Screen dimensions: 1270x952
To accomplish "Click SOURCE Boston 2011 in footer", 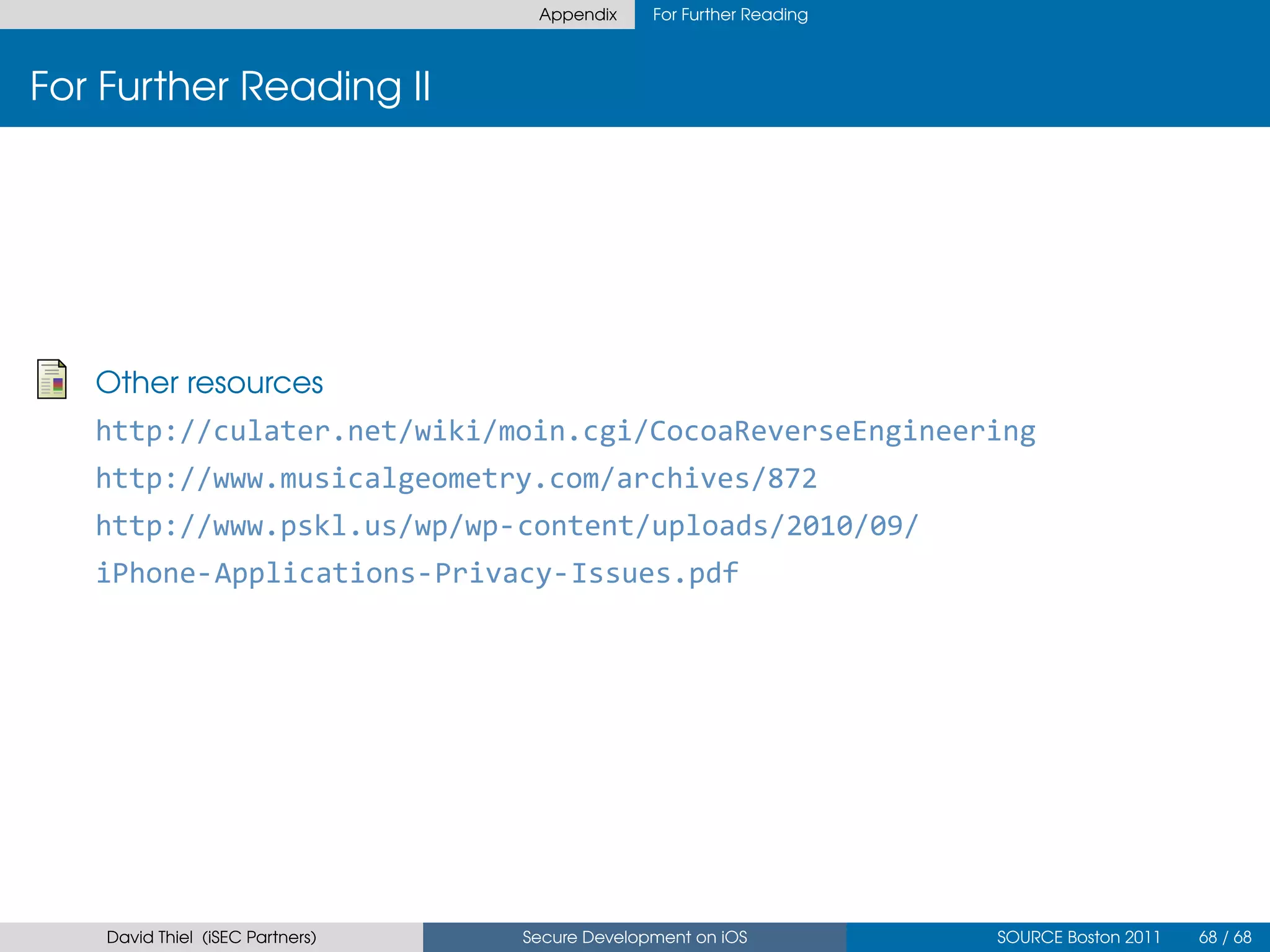I will coord(1078,937).
